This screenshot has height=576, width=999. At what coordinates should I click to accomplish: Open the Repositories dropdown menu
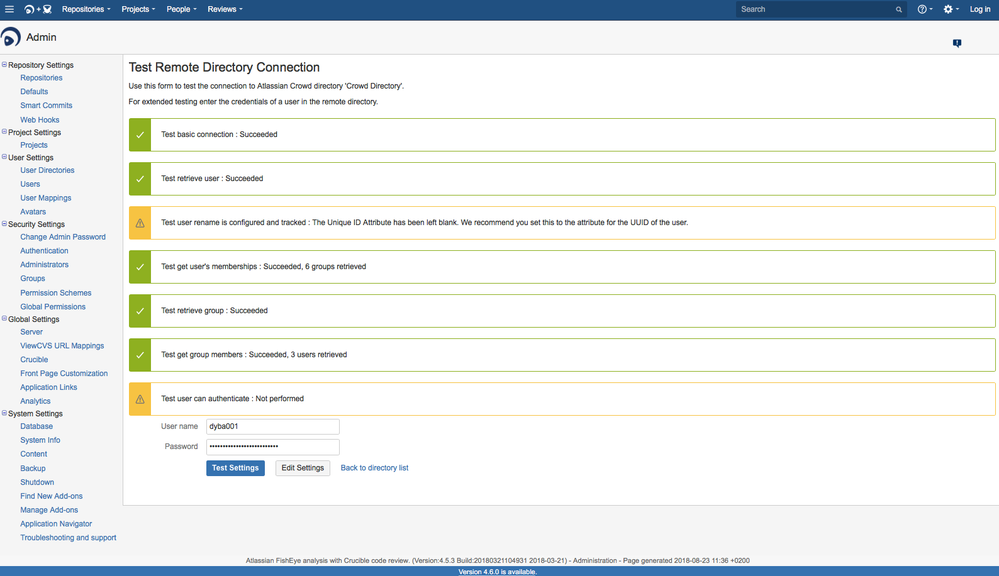pyautogui.click(x=86, y=9)
